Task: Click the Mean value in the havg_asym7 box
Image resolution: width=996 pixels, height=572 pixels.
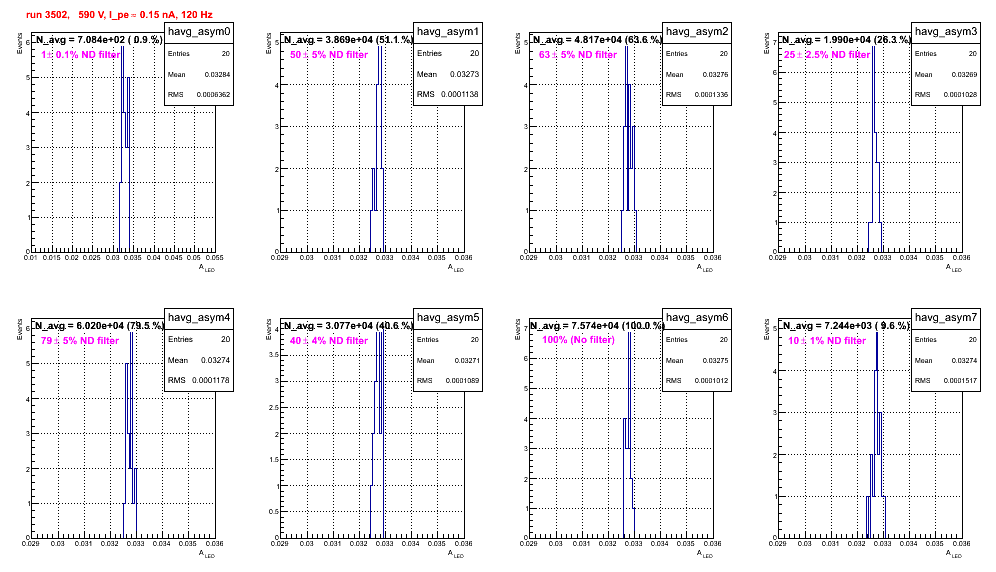Action: click(x=964, y=360)
